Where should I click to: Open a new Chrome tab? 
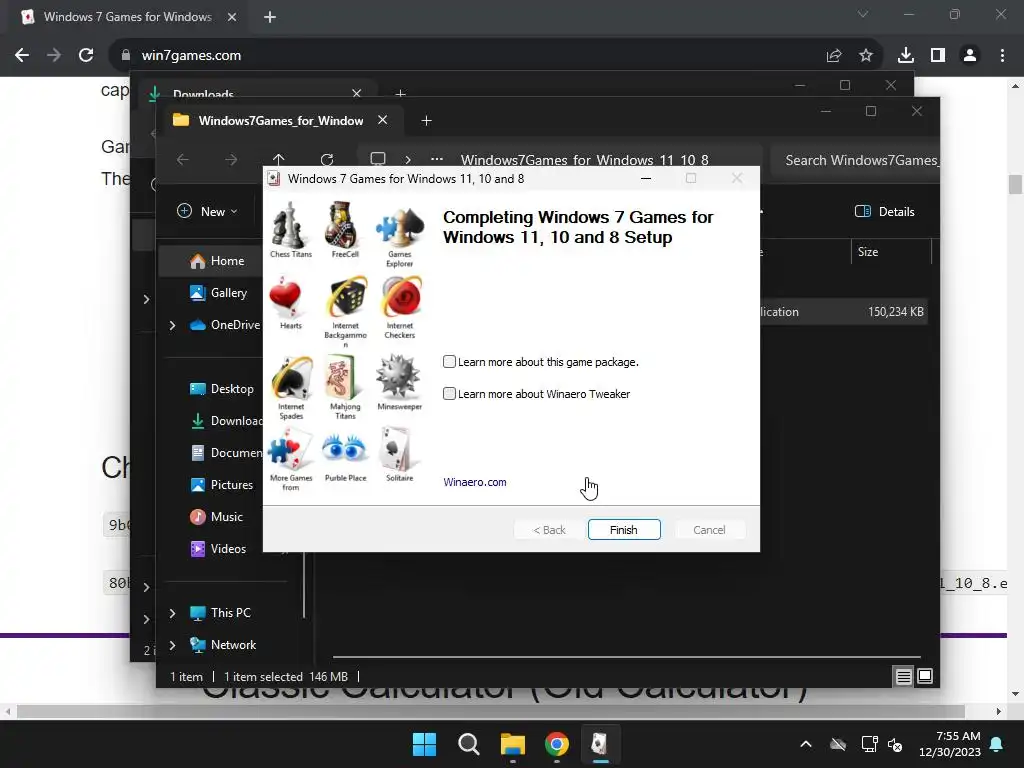[x=270, y=17]
